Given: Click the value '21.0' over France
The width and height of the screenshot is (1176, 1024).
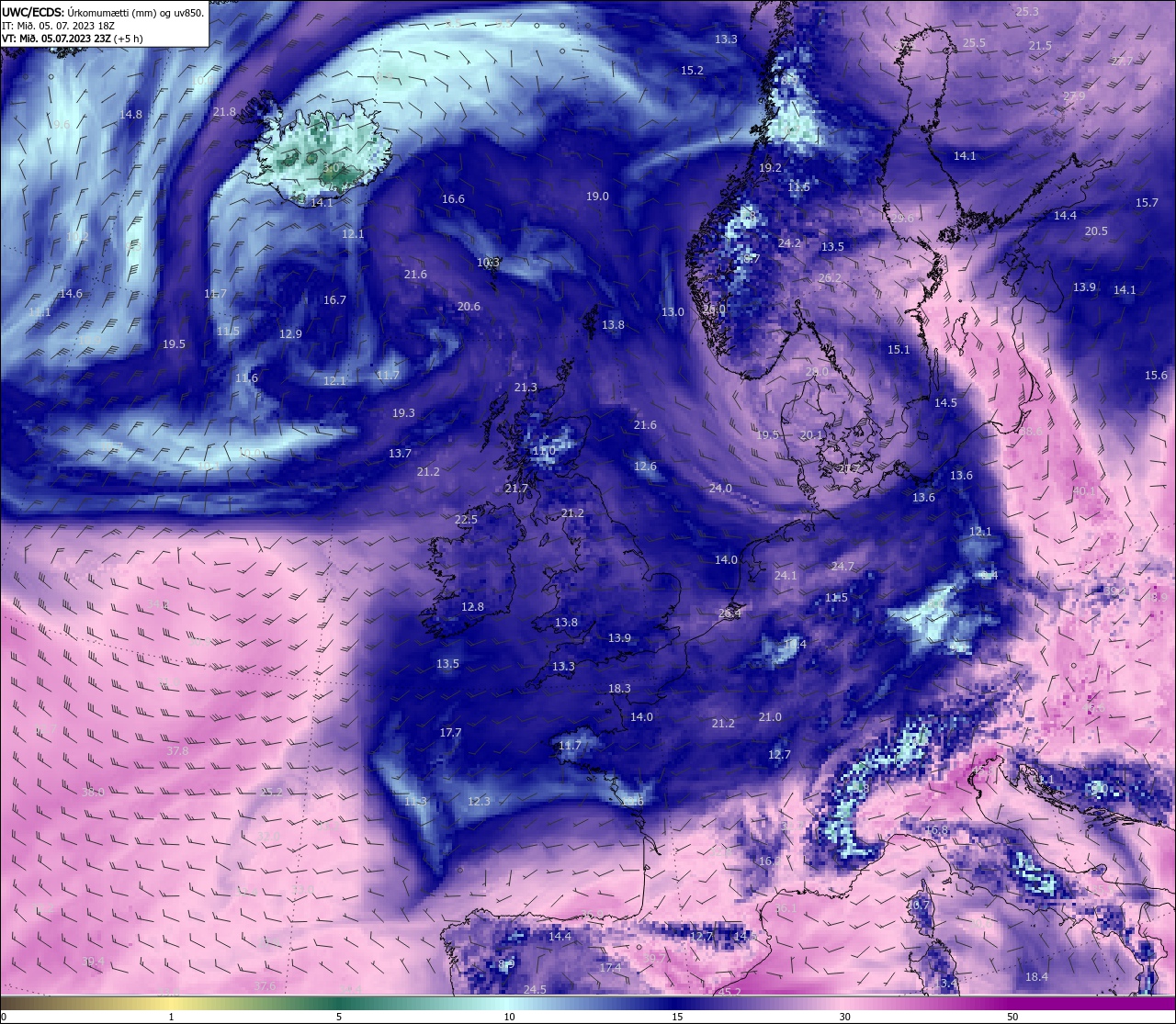Looking at the screenshot, I should (770, 717).
